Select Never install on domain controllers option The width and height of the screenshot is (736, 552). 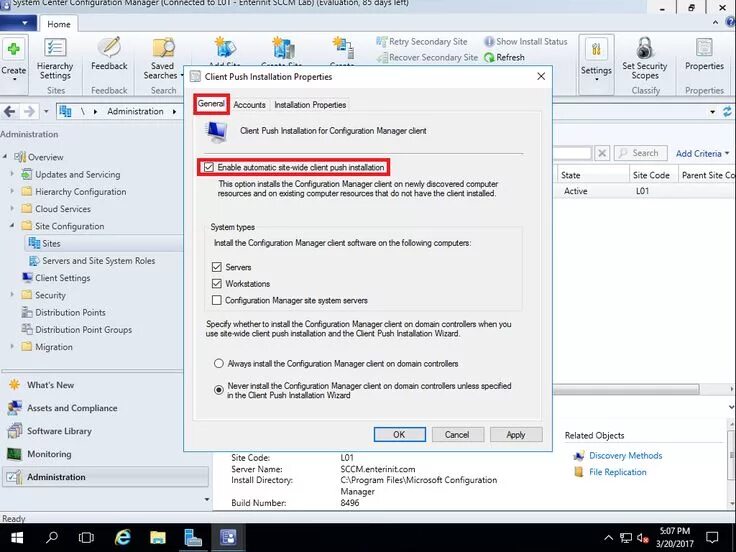coord(219,390)
